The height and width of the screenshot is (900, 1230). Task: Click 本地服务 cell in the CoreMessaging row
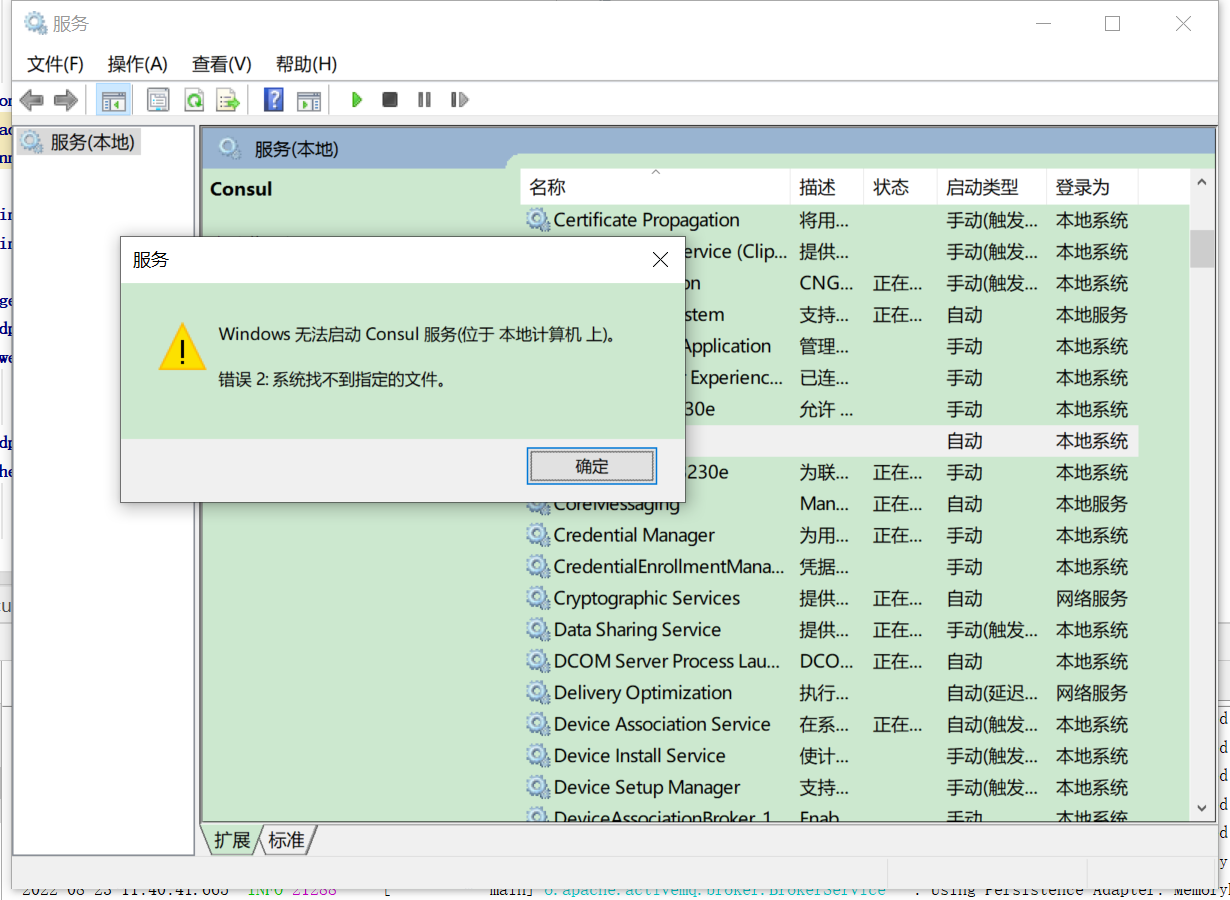coord(1092,504)
